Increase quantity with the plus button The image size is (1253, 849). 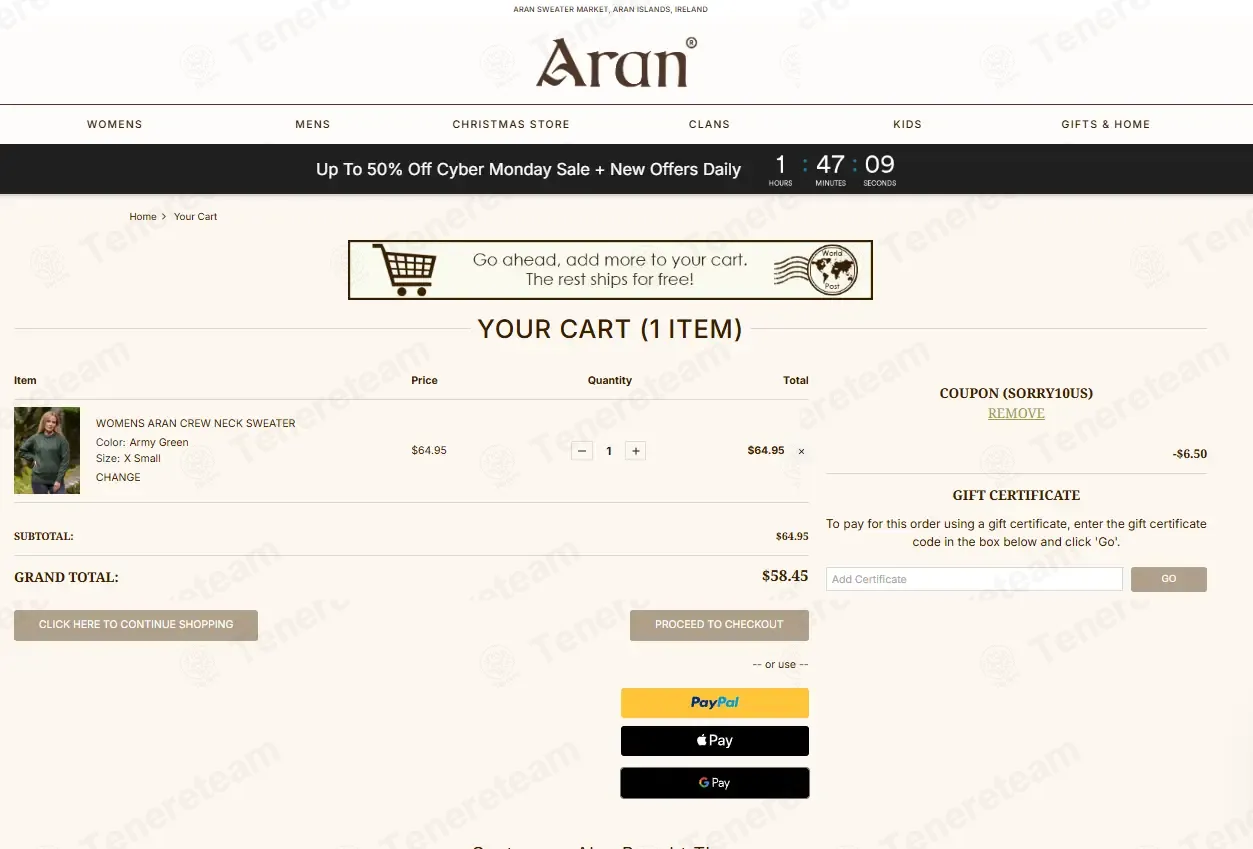635,451
